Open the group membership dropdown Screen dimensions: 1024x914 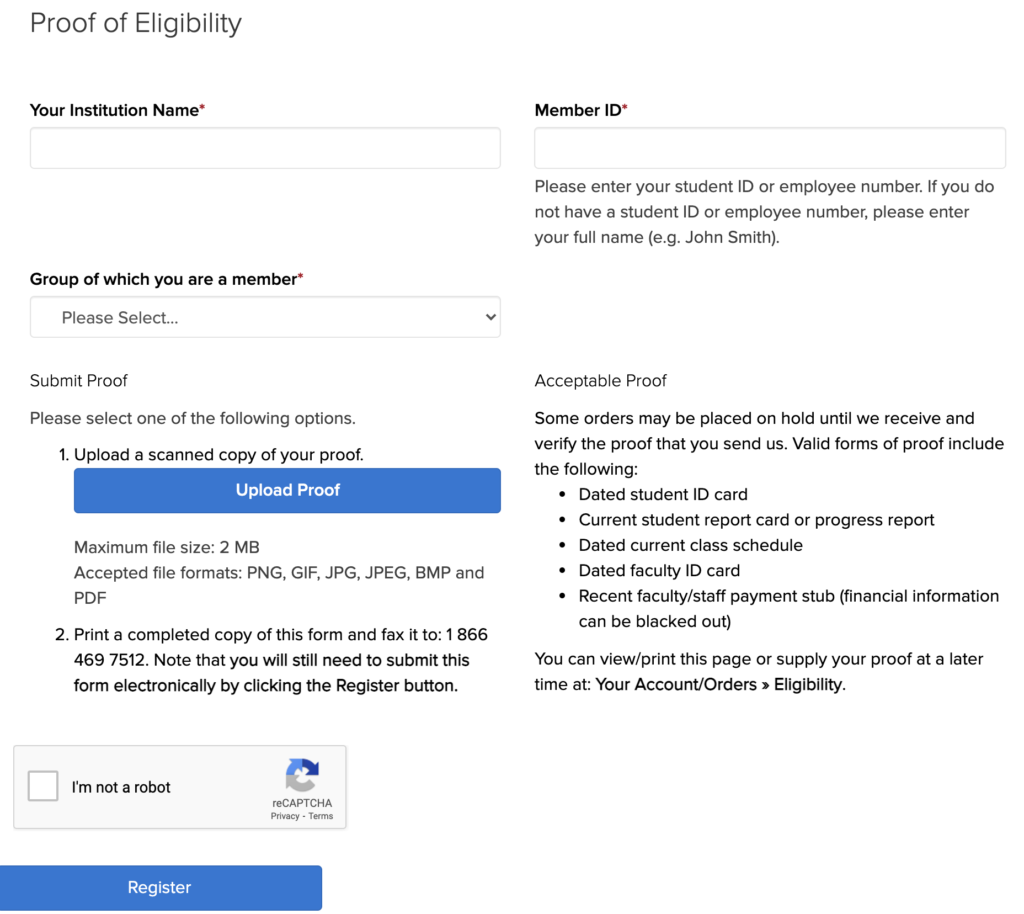click(x=265, y=317)
